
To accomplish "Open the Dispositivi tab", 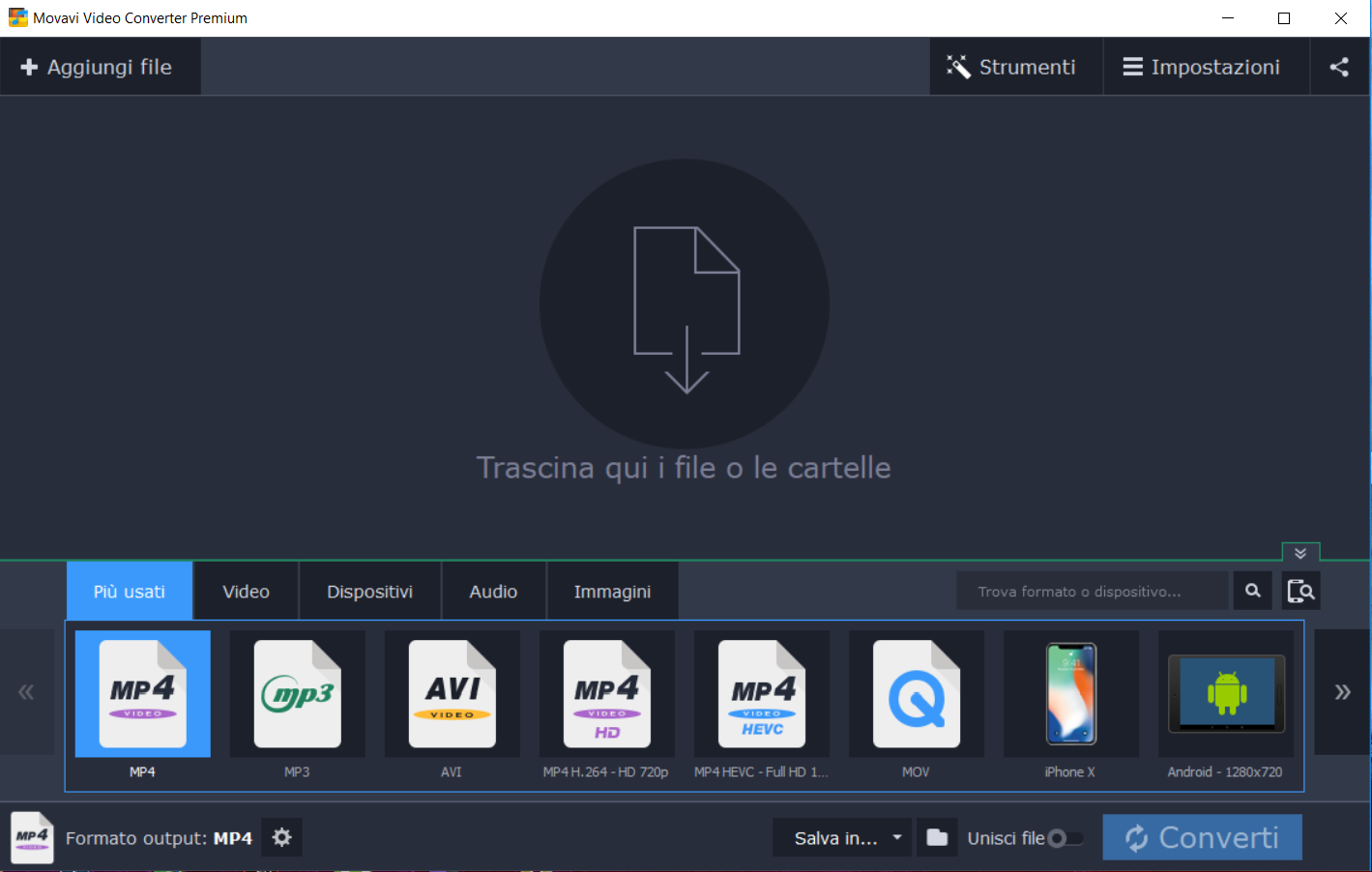I will coord(369,591).
